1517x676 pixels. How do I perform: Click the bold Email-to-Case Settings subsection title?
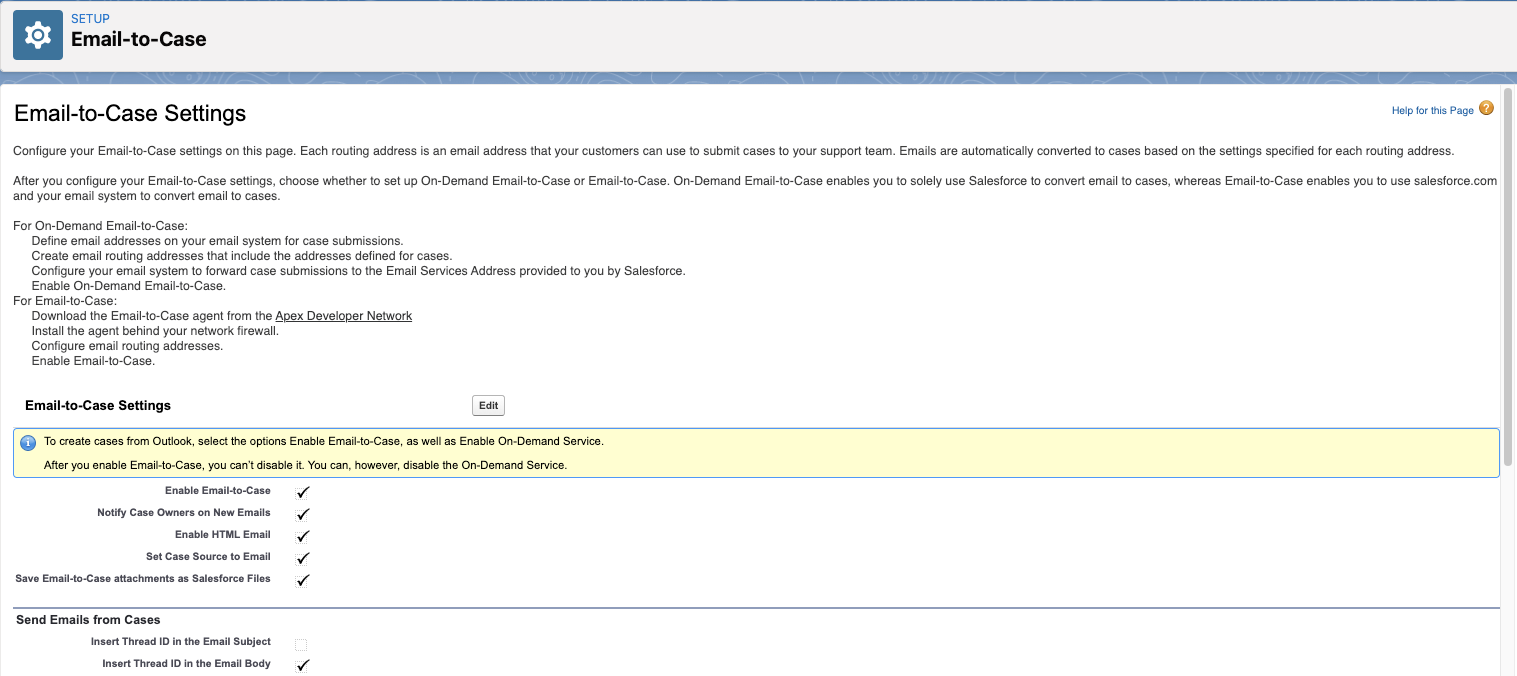98,406
